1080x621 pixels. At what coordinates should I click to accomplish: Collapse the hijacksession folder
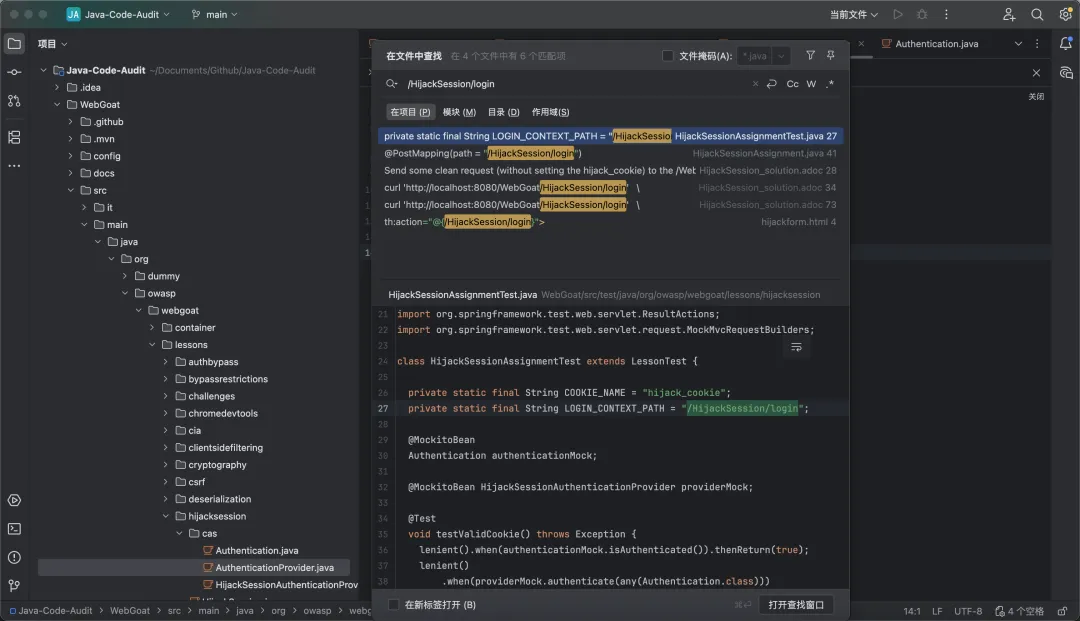click(165, 516)
